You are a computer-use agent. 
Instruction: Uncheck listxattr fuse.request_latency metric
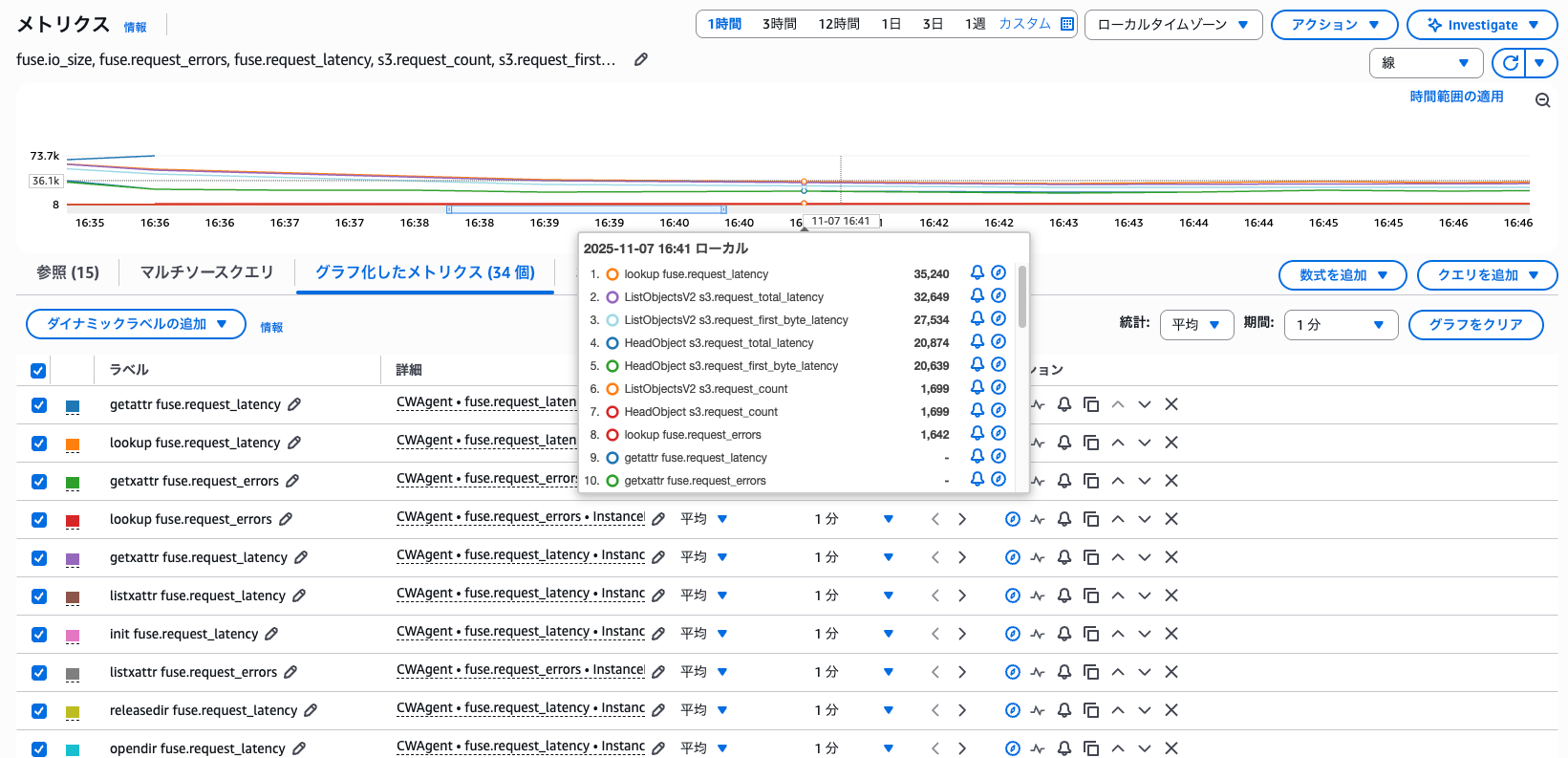click(x=39, y=596)
